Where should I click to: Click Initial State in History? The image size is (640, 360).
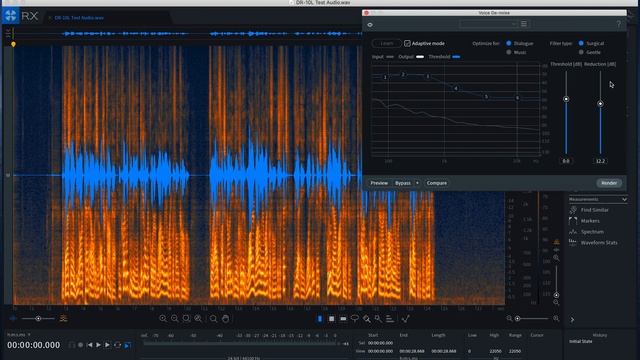click(x=580, y=341)
